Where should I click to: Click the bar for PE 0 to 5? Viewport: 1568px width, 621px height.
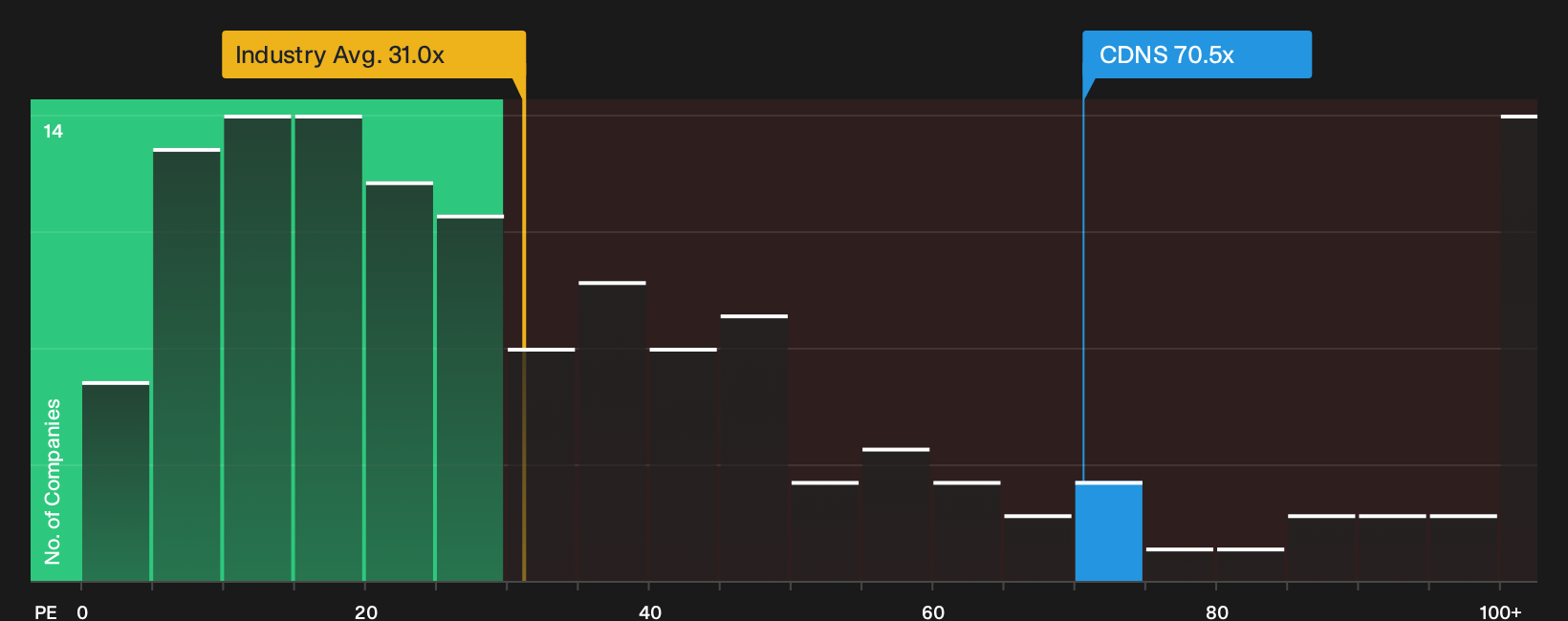click(116, 482)
